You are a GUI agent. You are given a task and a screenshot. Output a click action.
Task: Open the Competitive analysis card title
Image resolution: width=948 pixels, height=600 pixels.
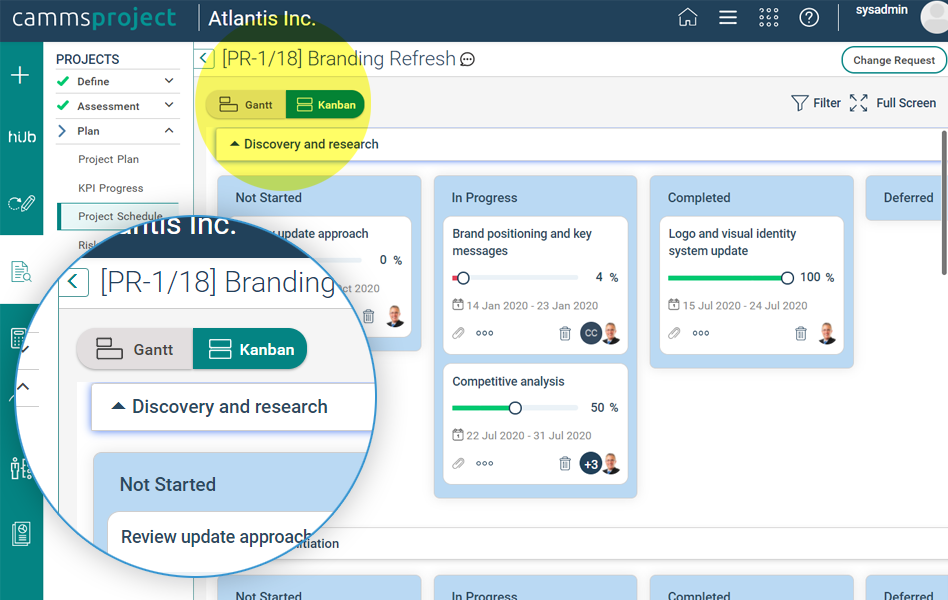click(508, 382)
